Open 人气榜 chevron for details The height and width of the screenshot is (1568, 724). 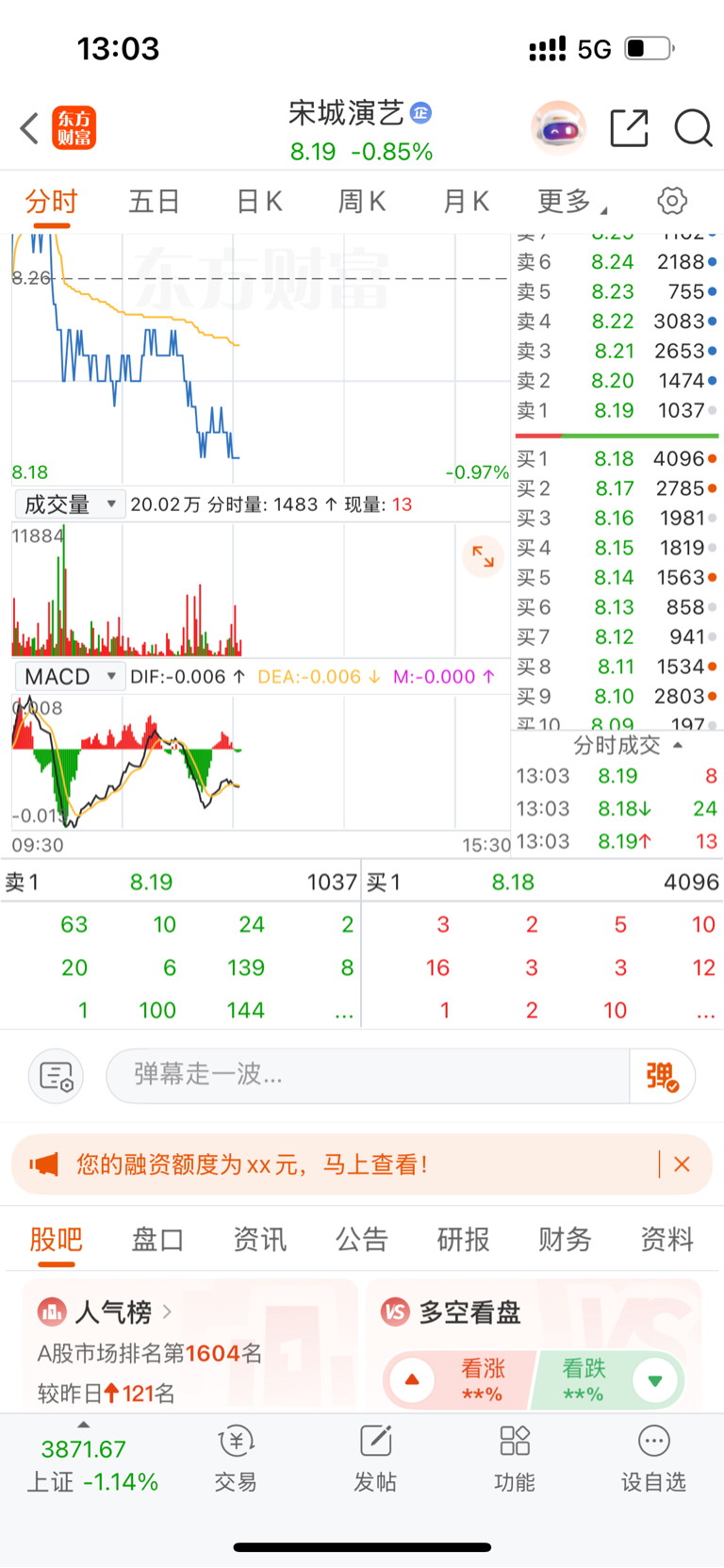167,1312
